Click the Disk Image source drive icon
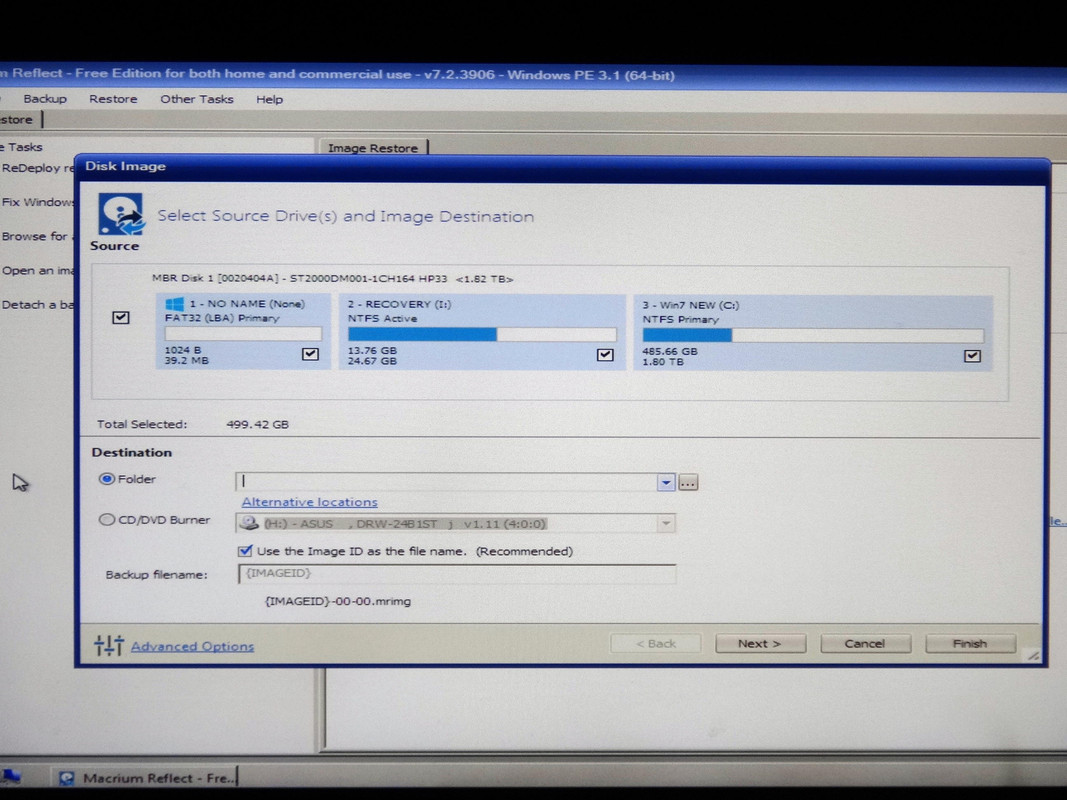 (x=120, y=214)
